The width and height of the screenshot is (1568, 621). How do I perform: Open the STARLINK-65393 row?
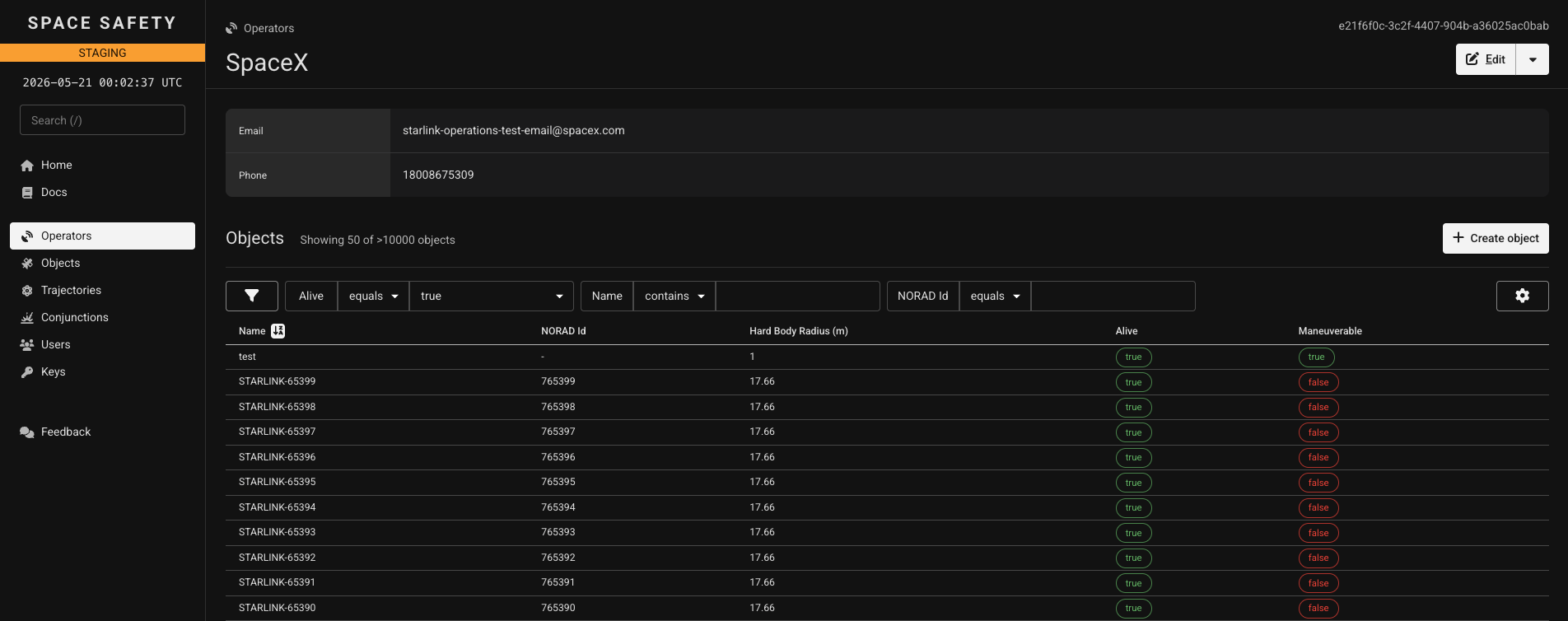click(x=887, y=533)
